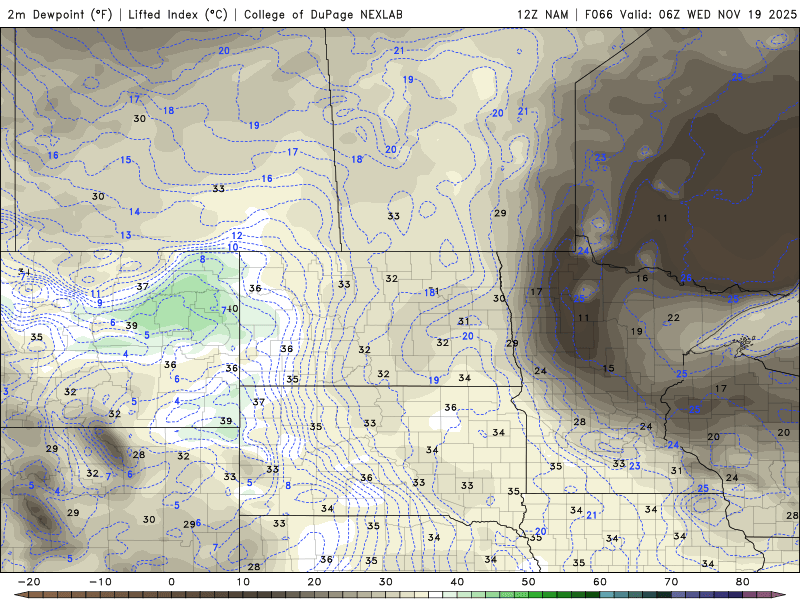The width and height of the screenshot is (800, 600).
Task: Click the black dewpoint value "19"
Action: [x=636, y=332]
